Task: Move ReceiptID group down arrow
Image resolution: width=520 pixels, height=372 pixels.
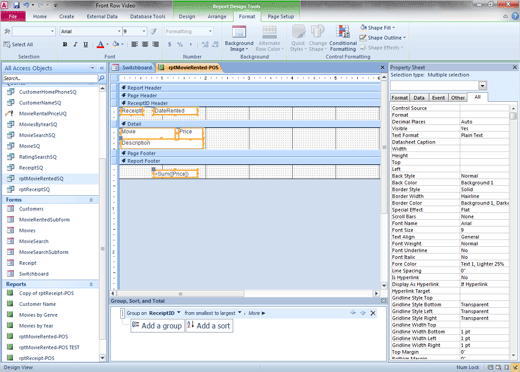Action: coord(363,313)
